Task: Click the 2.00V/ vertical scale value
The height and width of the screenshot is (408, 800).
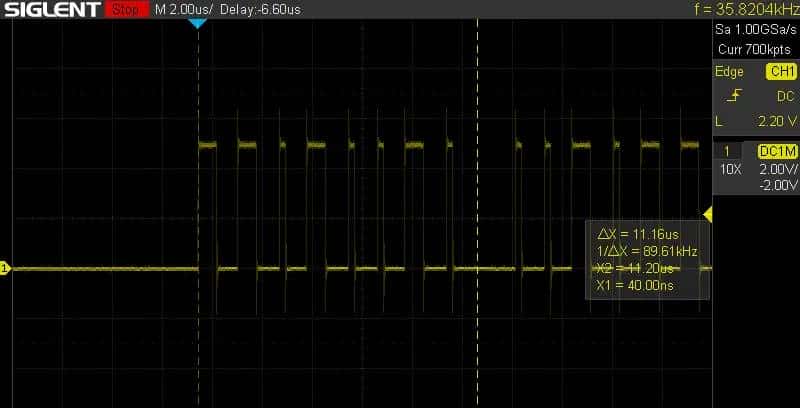Action: point(779,169)
